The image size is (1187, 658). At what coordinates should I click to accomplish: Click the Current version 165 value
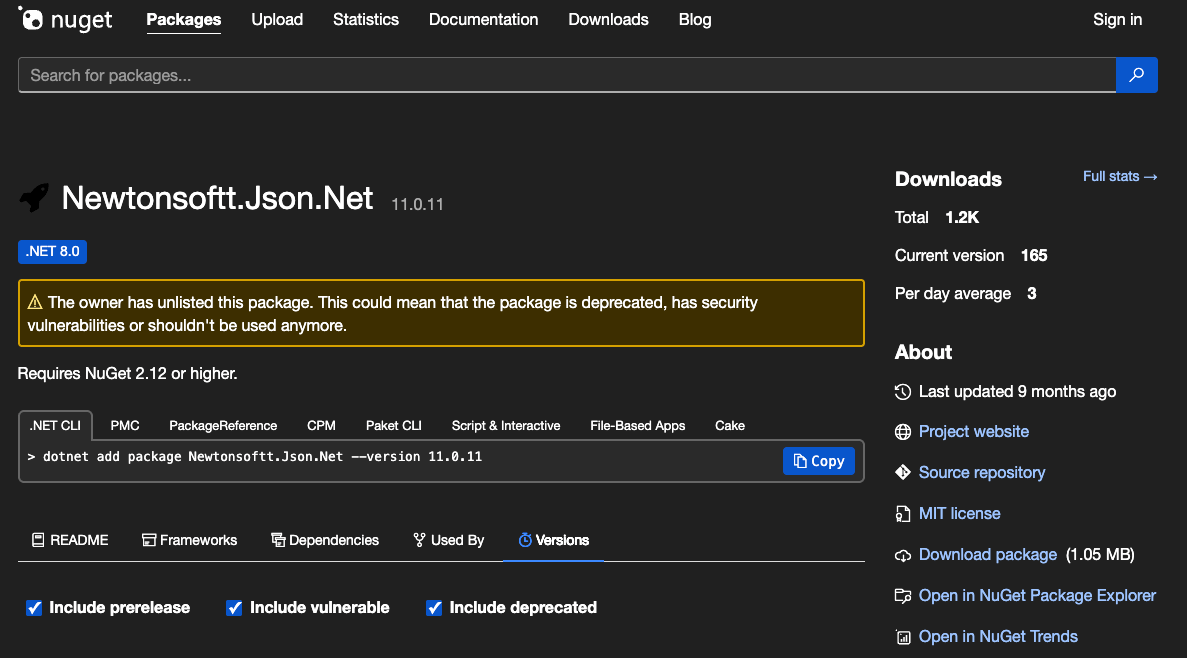point(1033,255)
